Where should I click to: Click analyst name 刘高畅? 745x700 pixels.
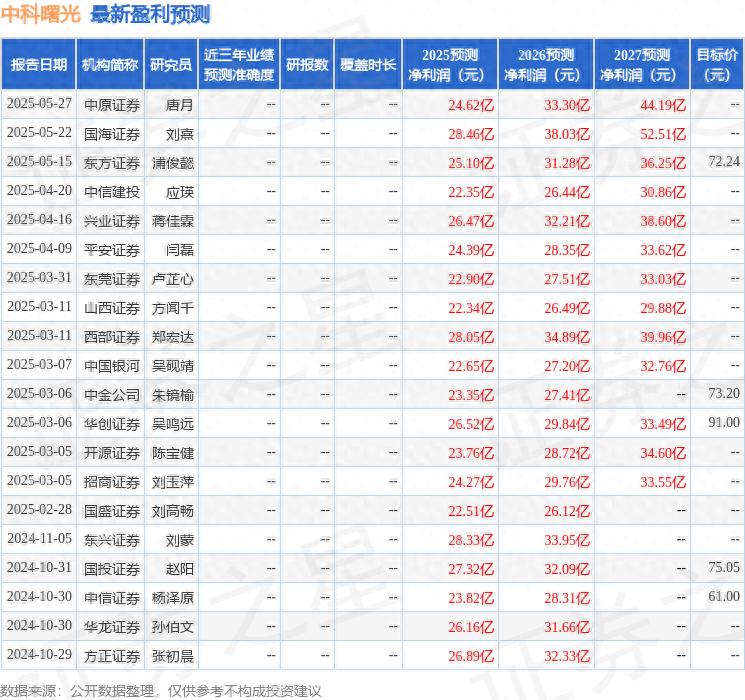173,511
